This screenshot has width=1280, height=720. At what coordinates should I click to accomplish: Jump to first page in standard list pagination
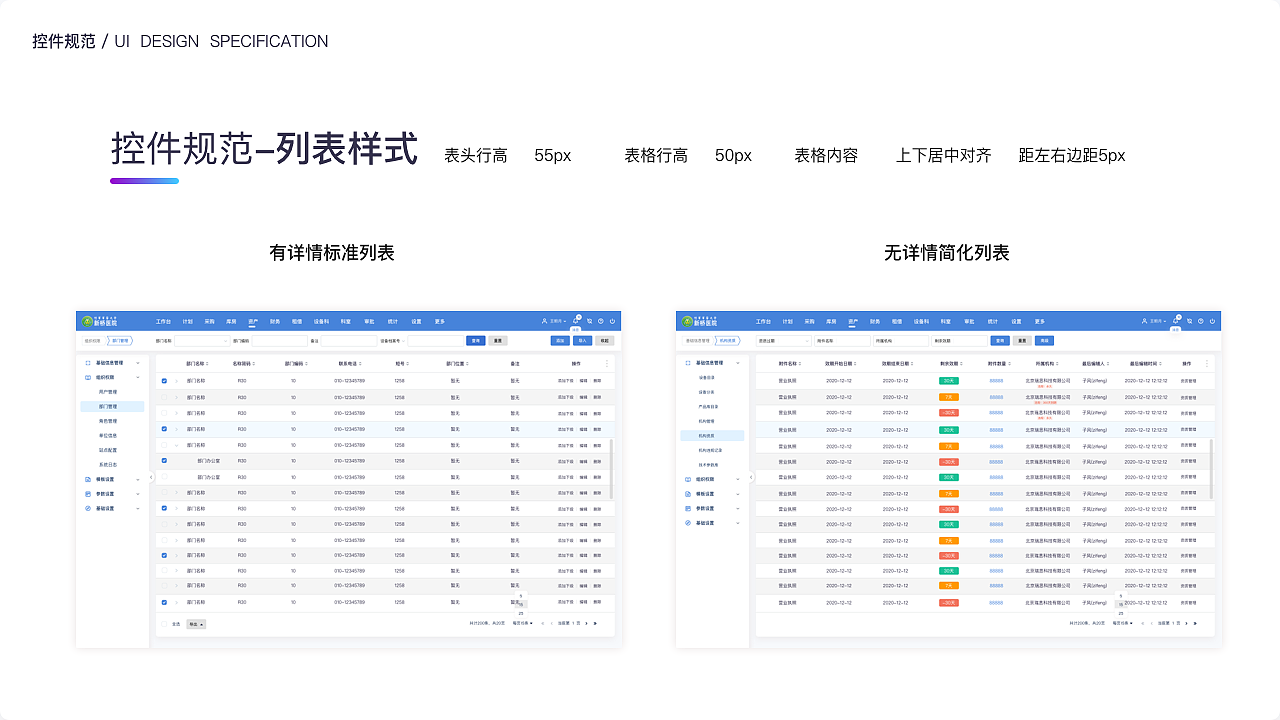coord(542,623)
